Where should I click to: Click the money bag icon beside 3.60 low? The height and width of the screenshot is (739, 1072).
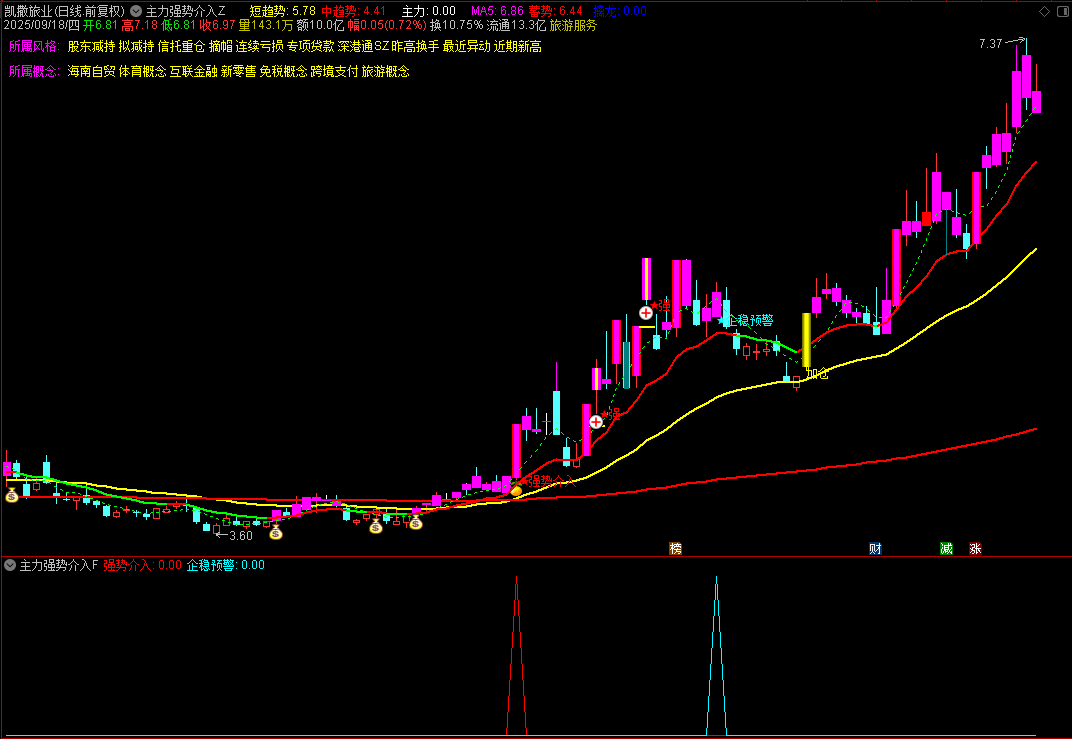click(276, 531)
